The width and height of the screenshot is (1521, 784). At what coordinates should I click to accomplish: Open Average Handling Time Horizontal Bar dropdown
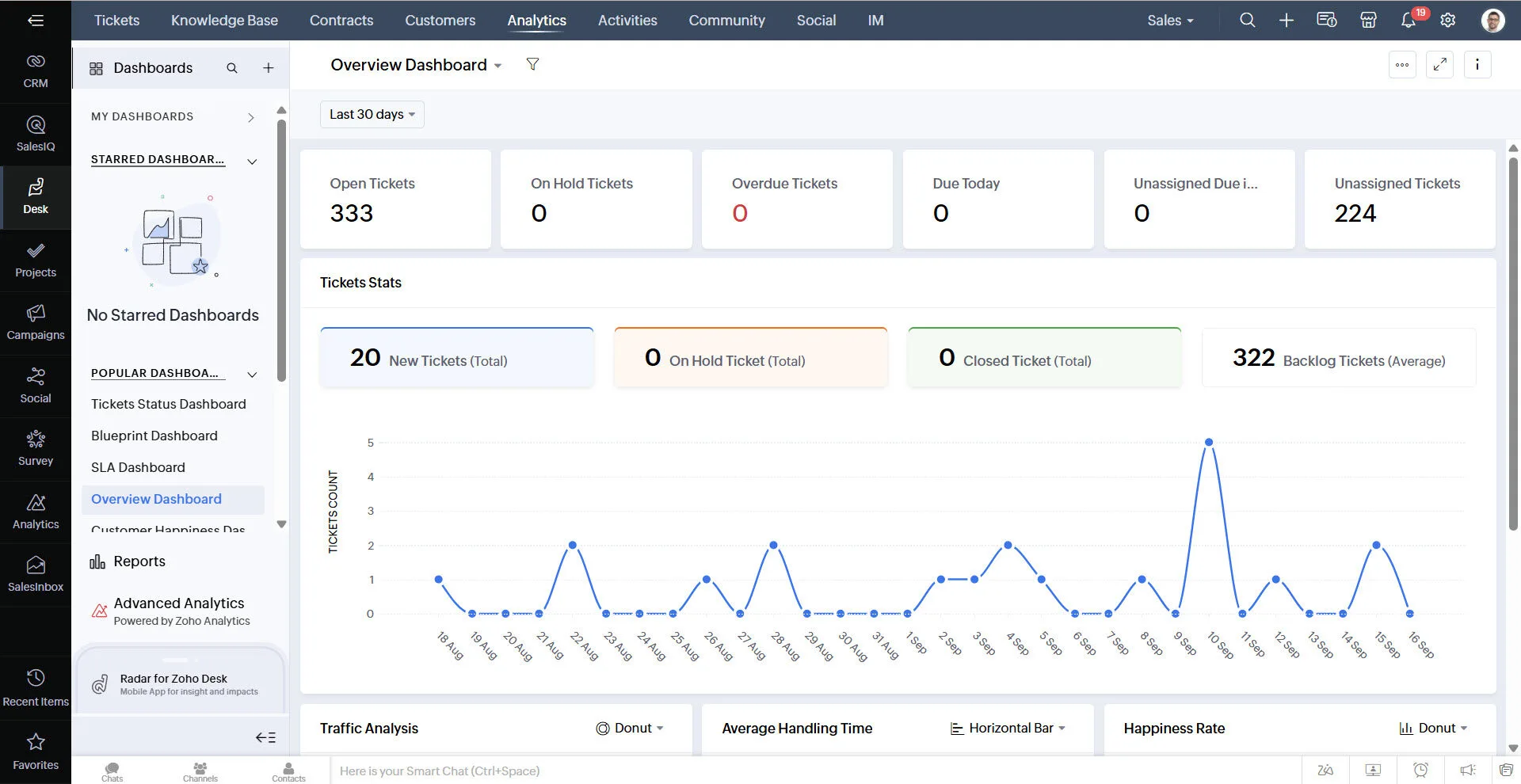coord(1008,728)
